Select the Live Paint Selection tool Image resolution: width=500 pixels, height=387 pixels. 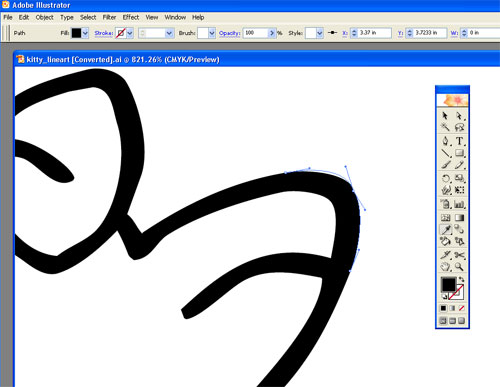(459, 241)
